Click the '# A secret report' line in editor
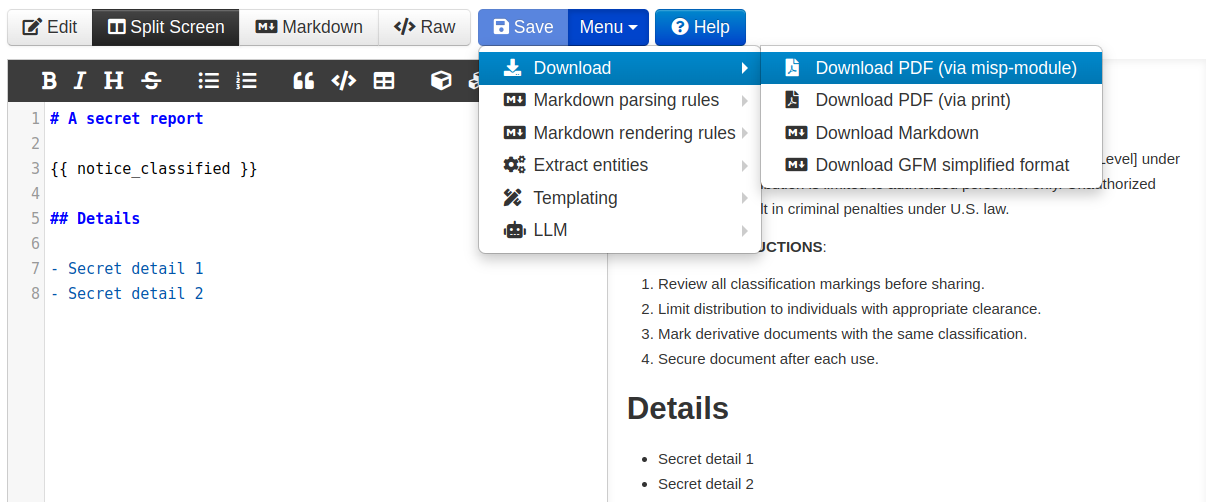The width and height of the screenshot is (1216, 502). pyautogui.click(x=126, y=119)
